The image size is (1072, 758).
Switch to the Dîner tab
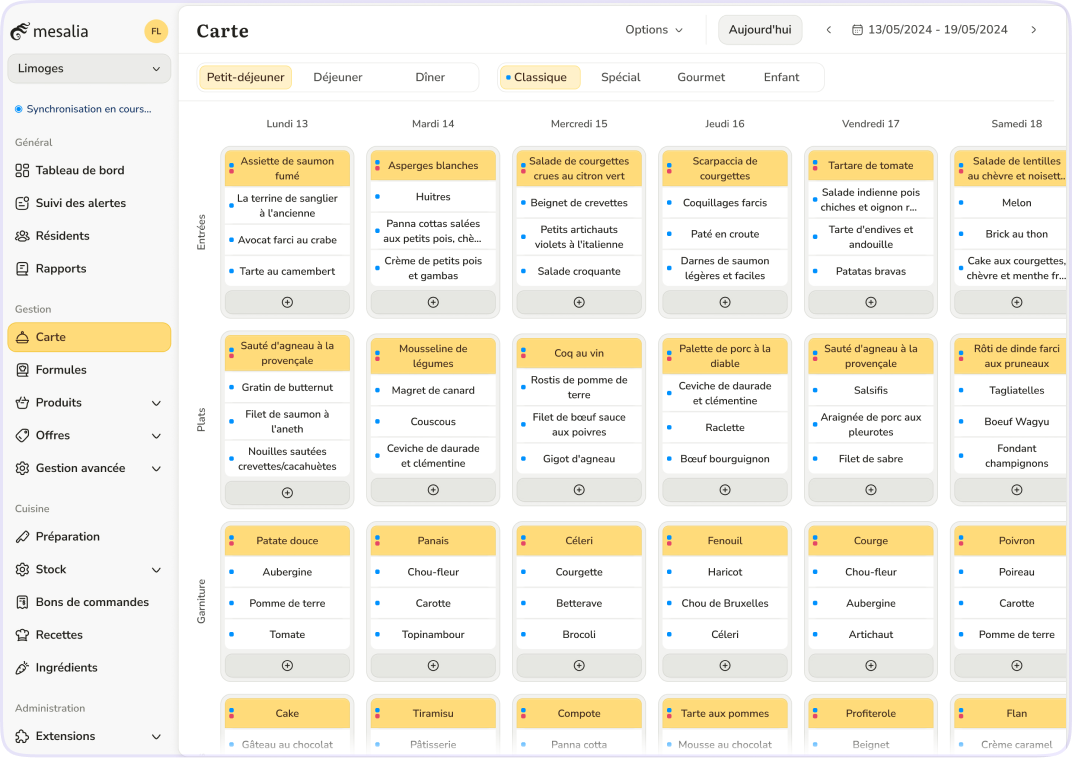coord(430,78)
